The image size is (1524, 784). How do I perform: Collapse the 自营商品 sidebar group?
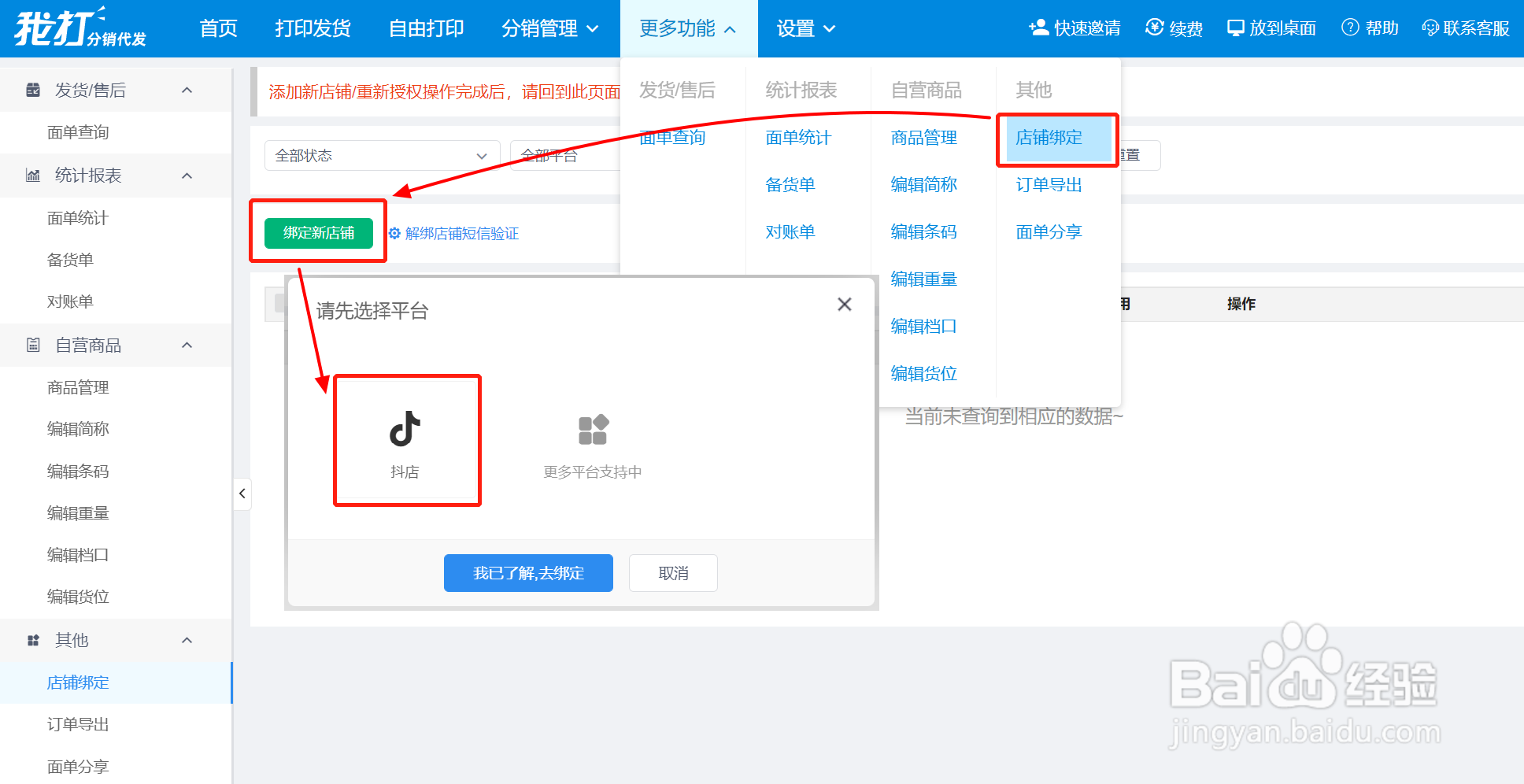(x=187, y=345)
